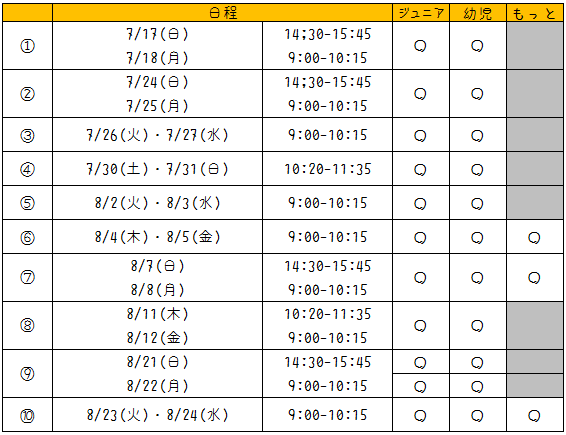Image resolution: width=566 pixels, height=435 pixels.
Task: Select the 8/23(火)・8/24(水) date cell
Action: tap(157, 415)
